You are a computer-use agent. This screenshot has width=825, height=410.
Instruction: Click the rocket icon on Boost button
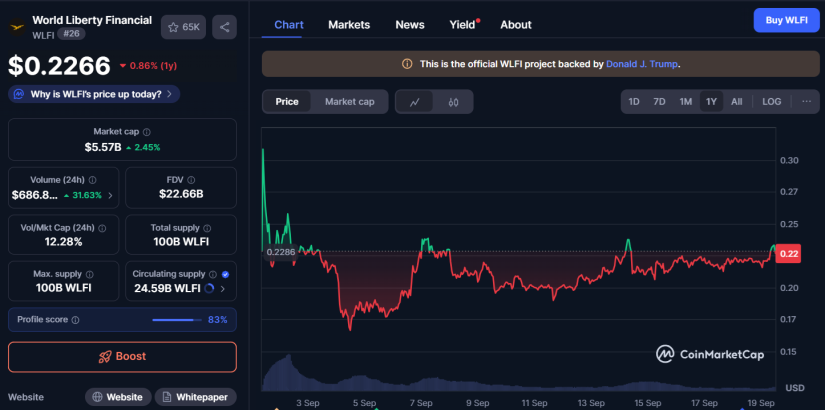[x=105, y=357]
